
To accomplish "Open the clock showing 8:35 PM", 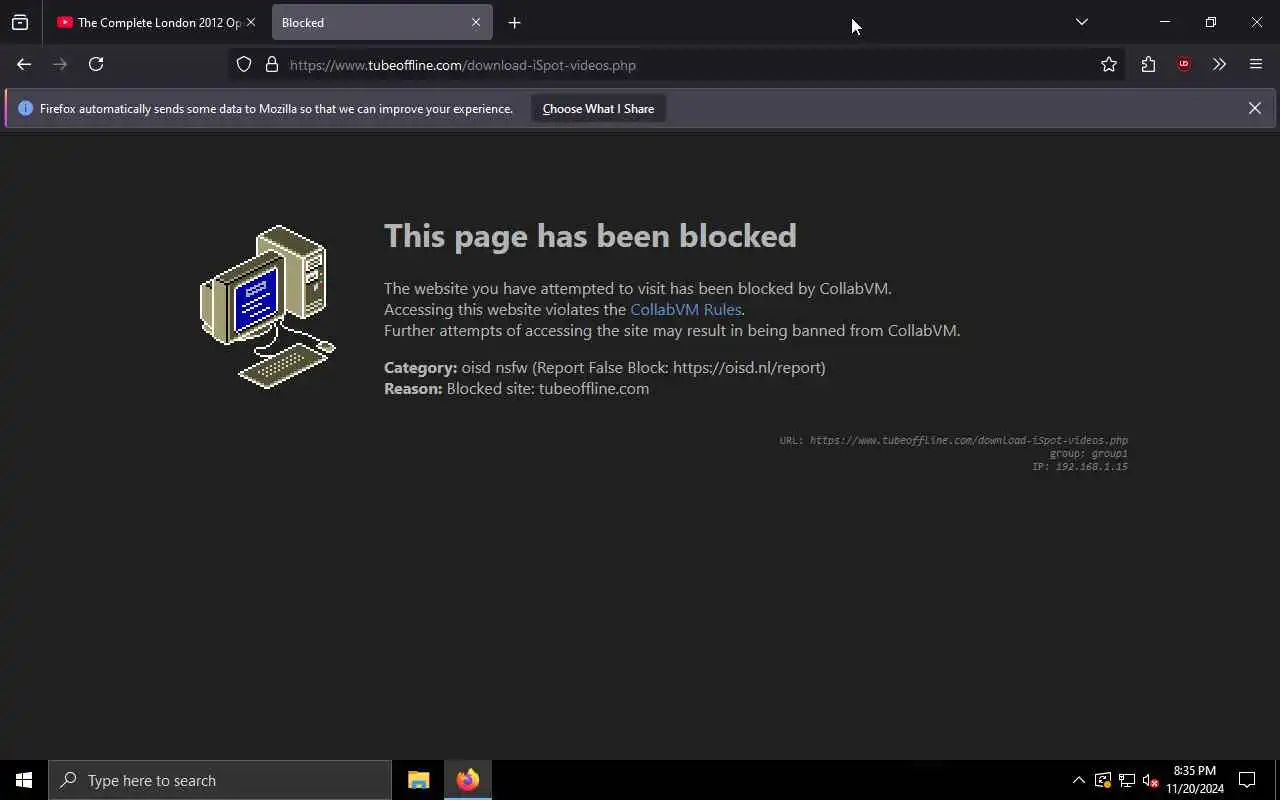I will [1194, 780].
